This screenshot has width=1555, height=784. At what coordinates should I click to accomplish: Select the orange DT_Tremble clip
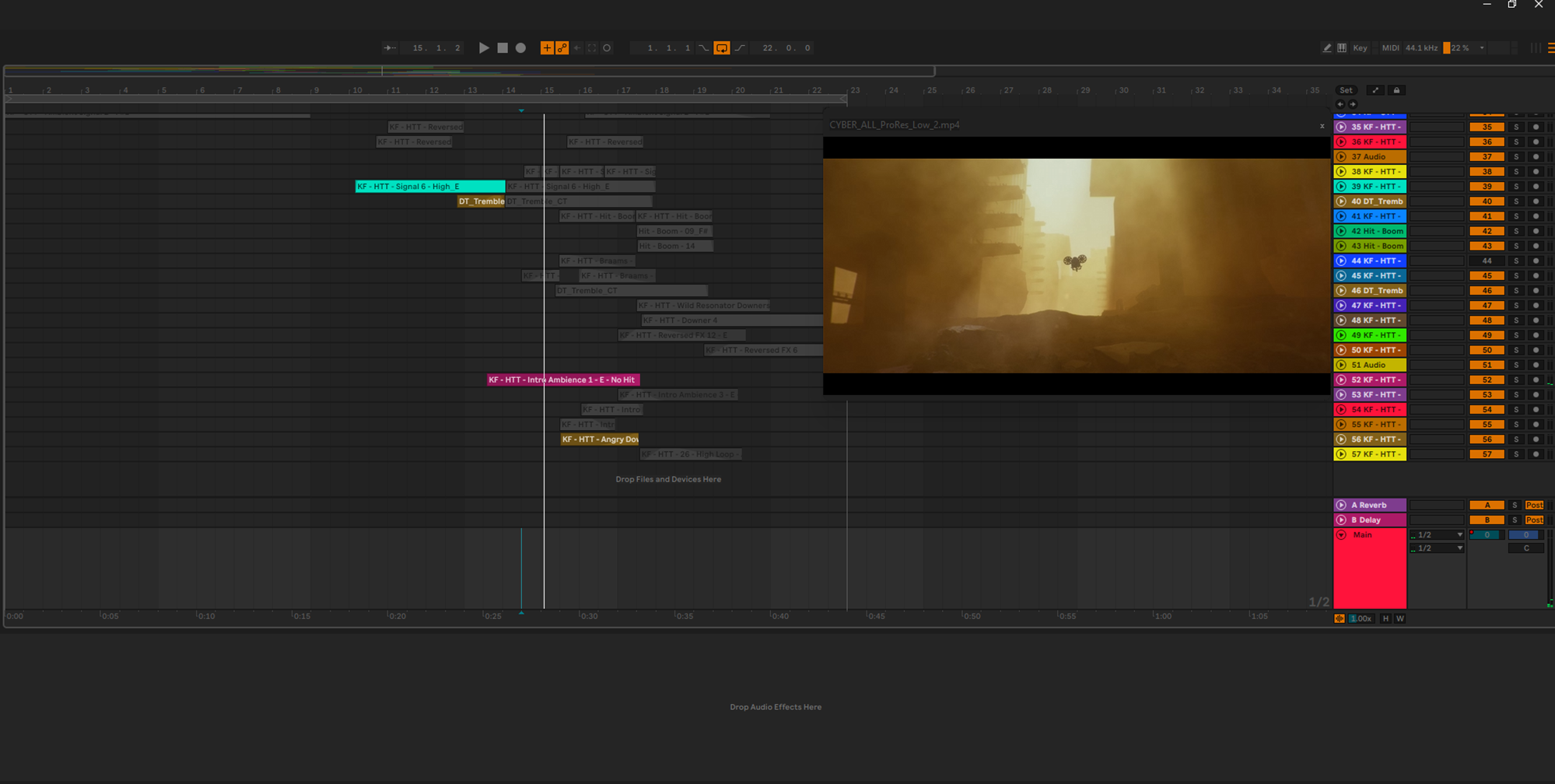tap(481, 201)
